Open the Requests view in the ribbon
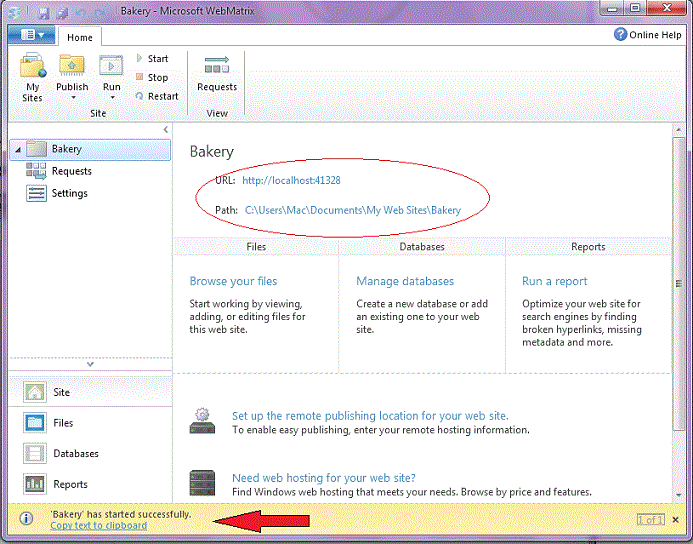This screenshot has width=693, height=544. click(217, 73)
